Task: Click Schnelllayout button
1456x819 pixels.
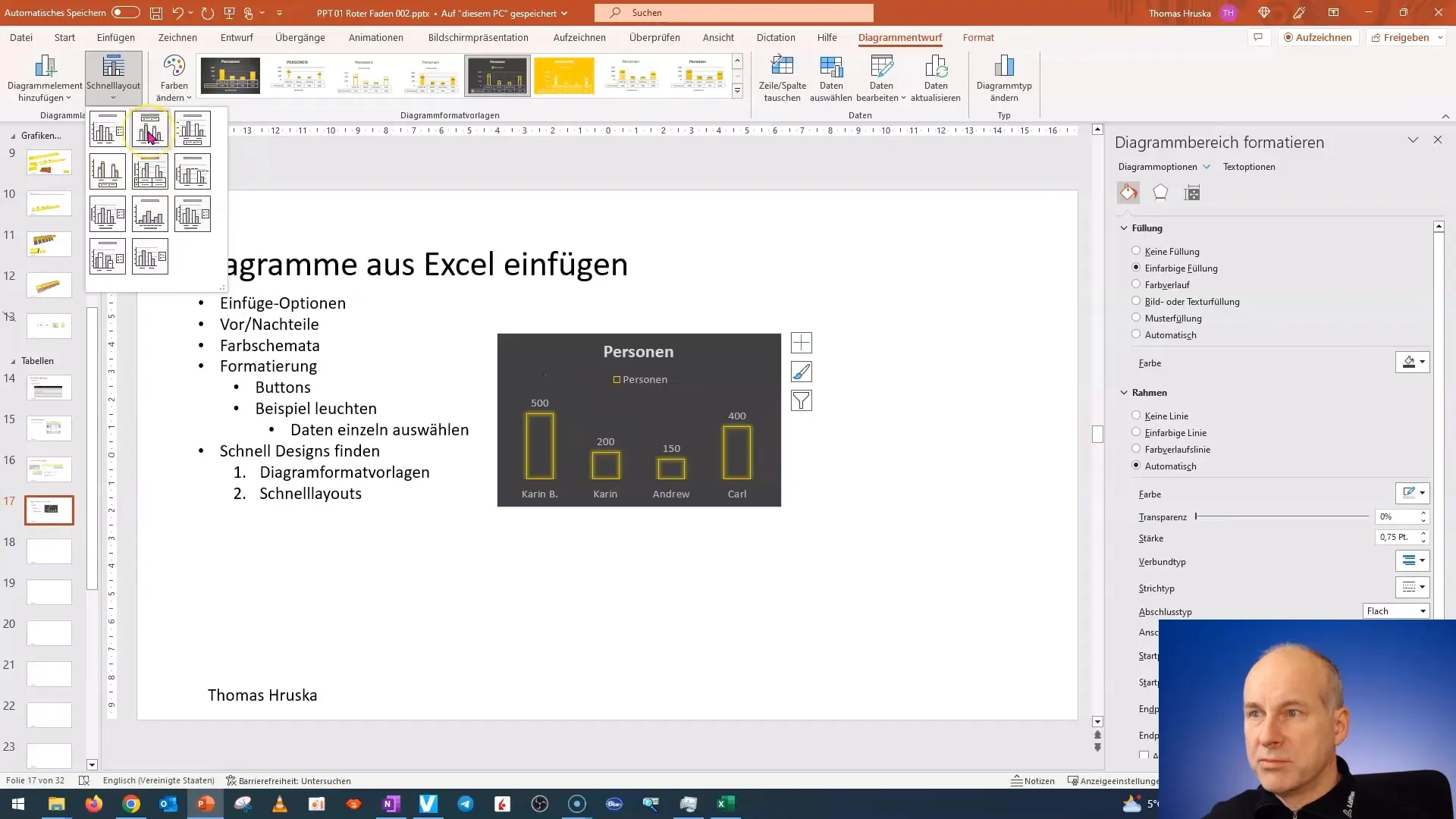Action: point(113,78)
